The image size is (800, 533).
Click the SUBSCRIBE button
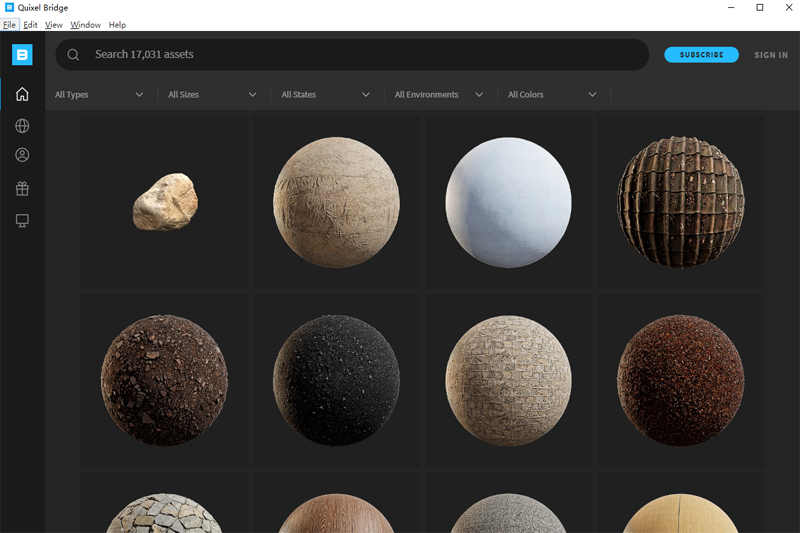click(701, 55)
